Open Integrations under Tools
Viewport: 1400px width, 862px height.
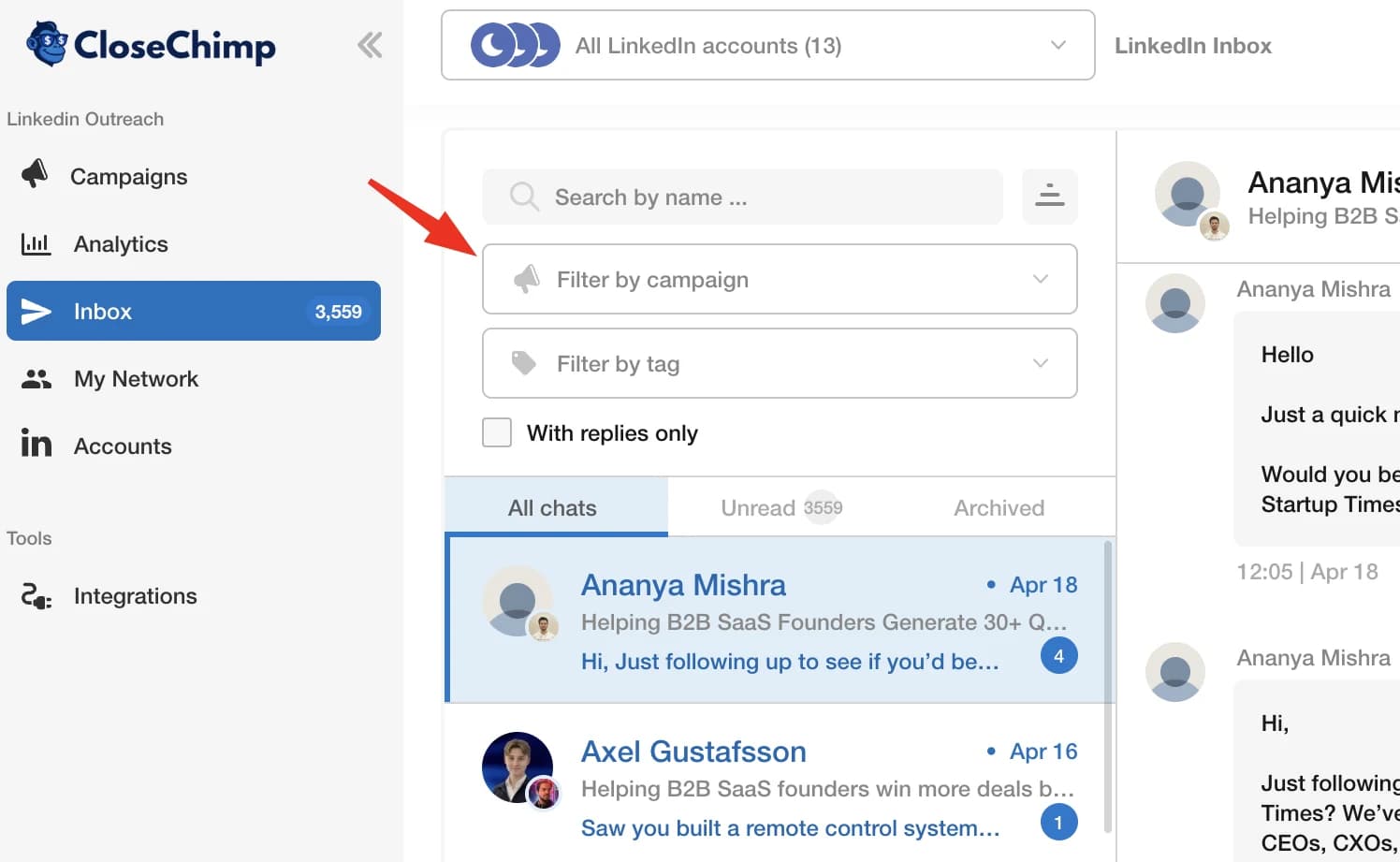[x=135, y=595]
